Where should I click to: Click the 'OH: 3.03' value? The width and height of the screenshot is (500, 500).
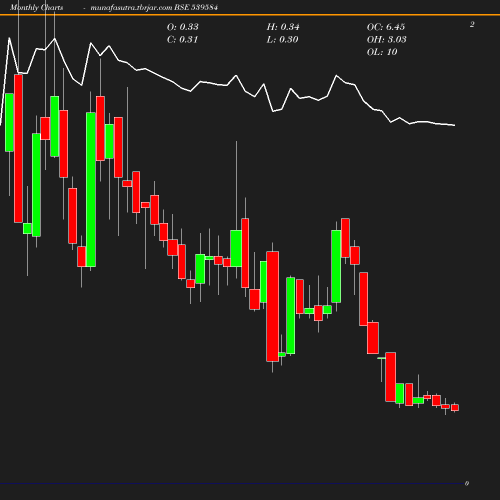387,40
